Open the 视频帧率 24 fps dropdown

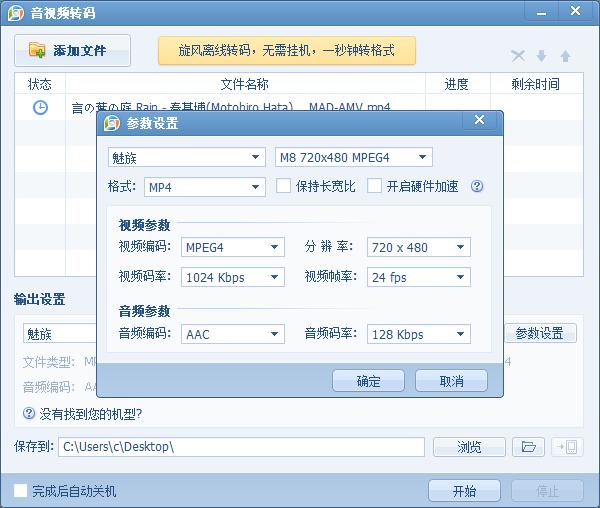(x=419, y=277)
